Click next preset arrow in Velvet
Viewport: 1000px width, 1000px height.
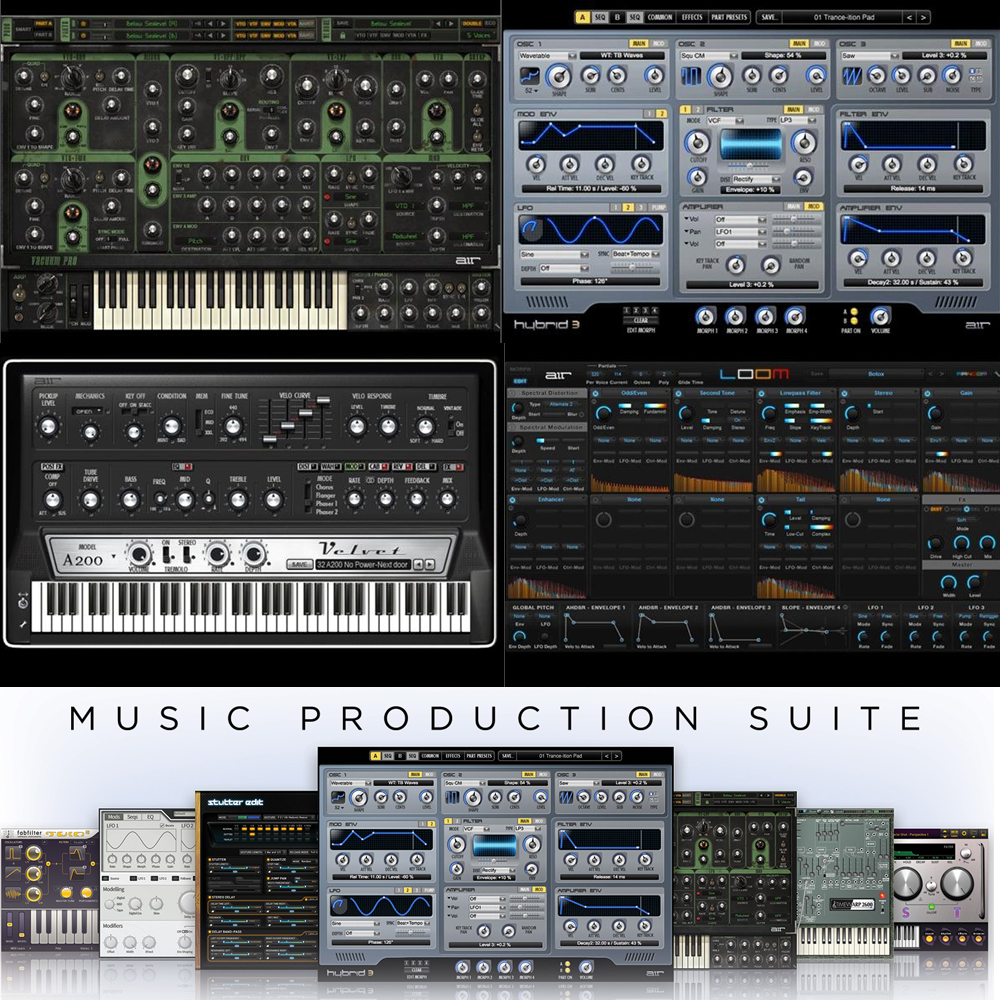tap(430, 564)
